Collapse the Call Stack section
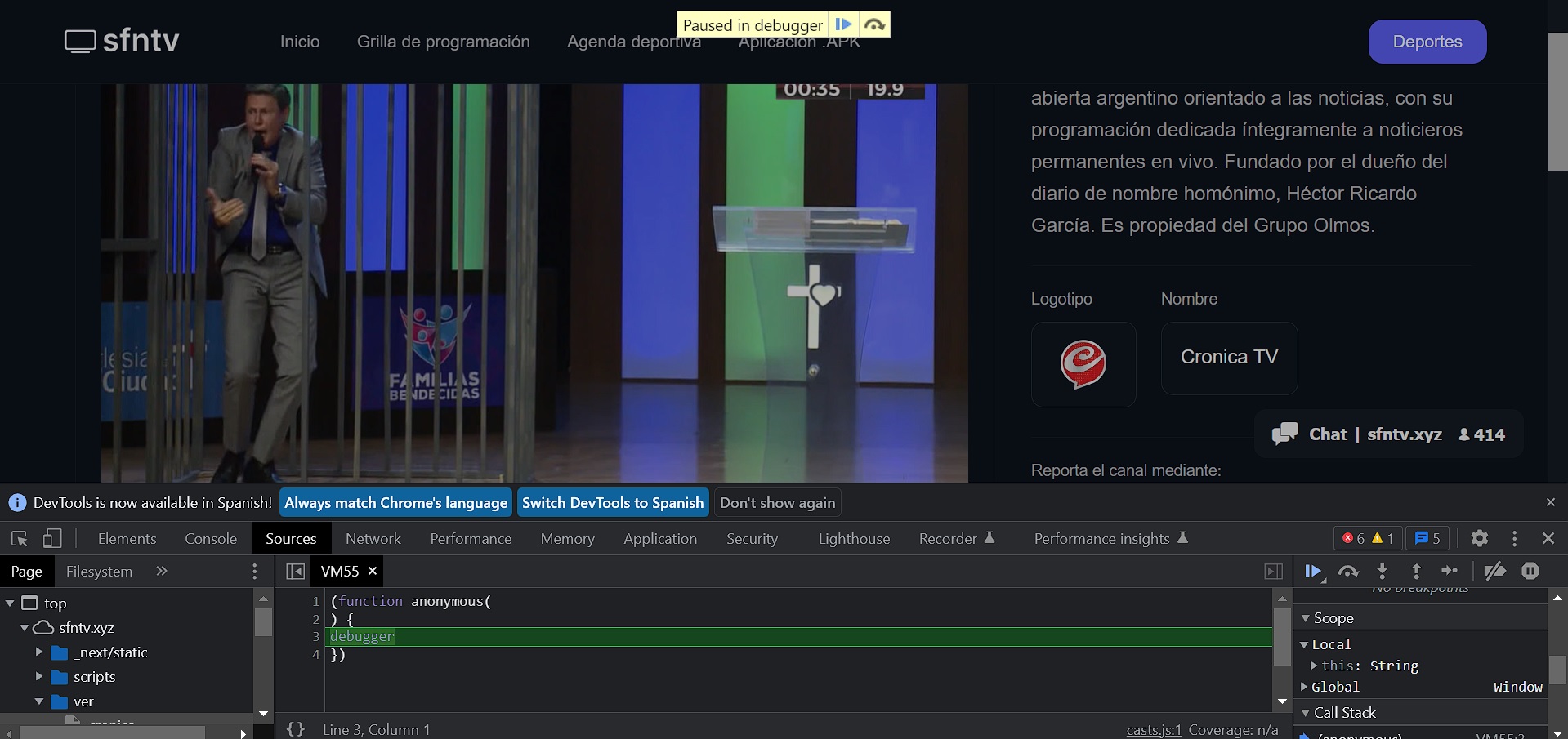 coord(1306,713)
